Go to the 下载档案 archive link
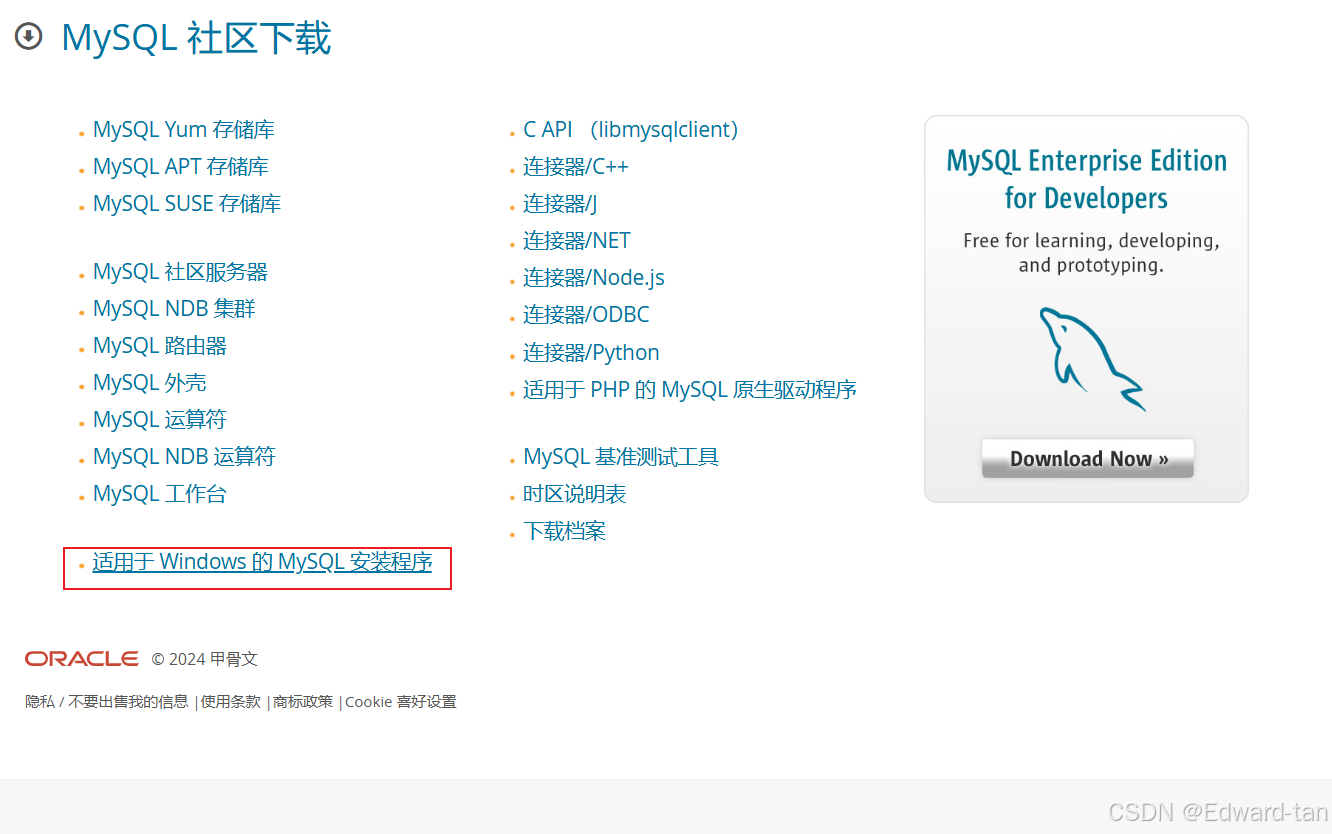1332x834 pixels. (x=564, y=531)
